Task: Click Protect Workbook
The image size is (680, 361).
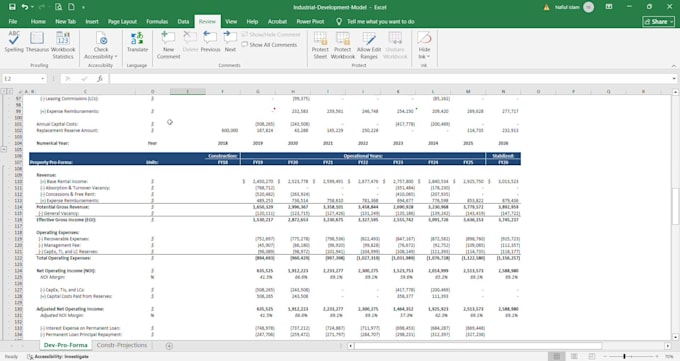Action: click(343, 45)
